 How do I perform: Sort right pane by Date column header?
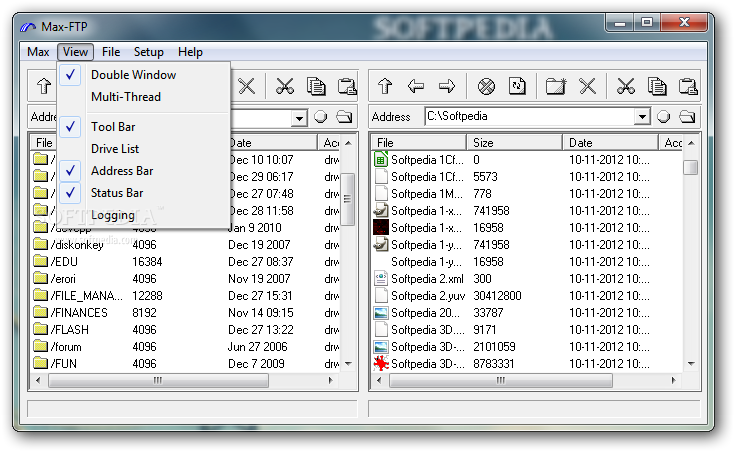610,143
